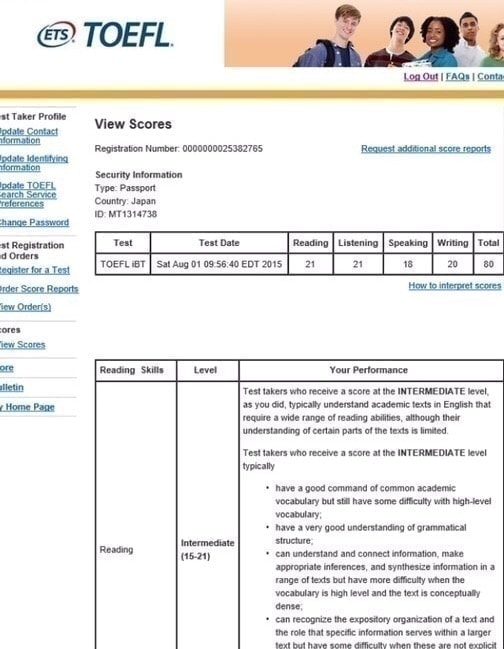Open Update TOEFL Search Service Preferences

click(28, 195)
